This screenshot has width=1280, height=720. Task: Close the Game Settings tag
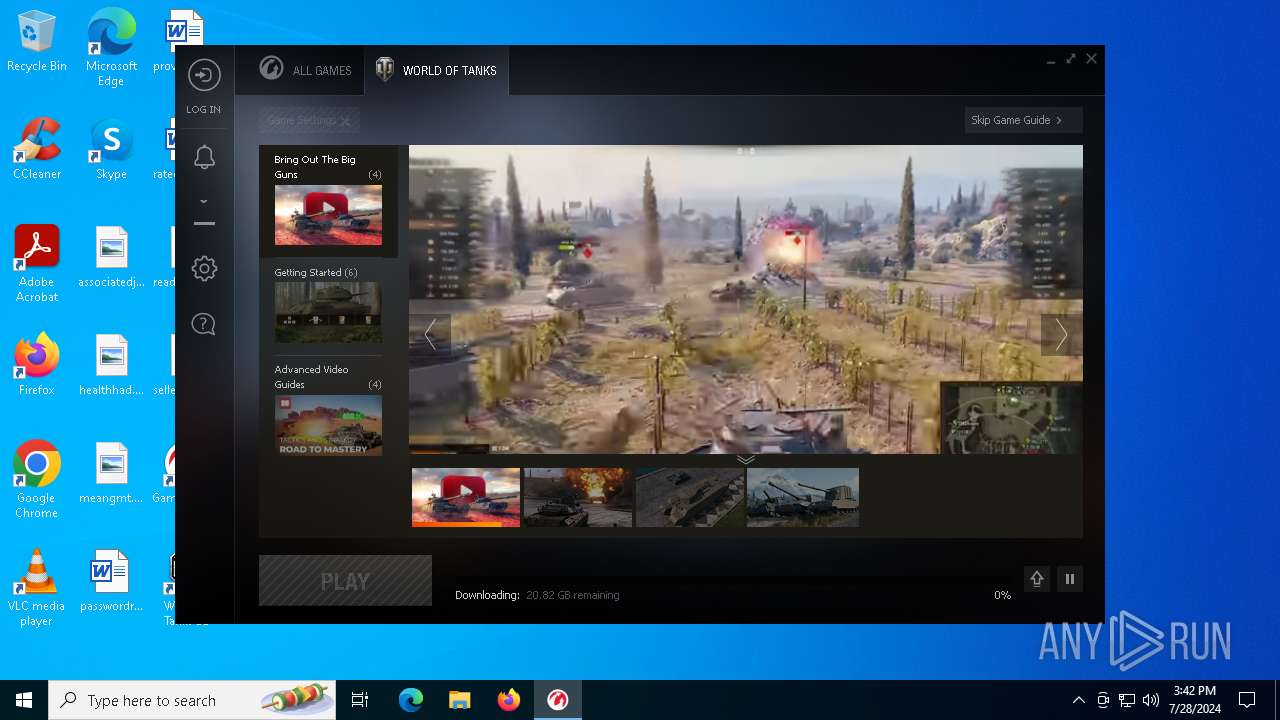pos(345,121)
